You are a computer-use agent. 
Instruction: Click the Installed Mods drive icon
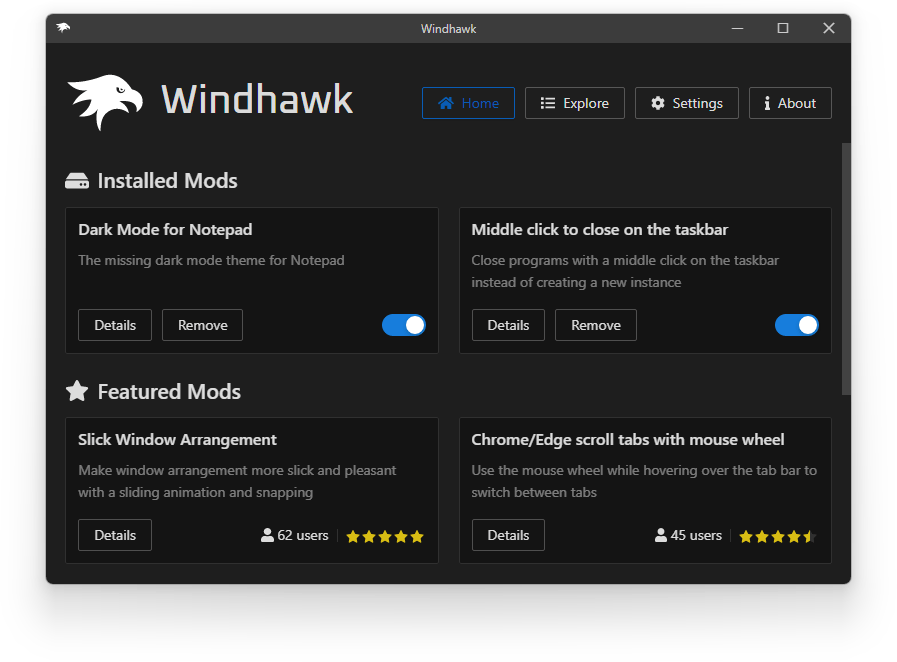pyautogui.click(x=77, y=181)
